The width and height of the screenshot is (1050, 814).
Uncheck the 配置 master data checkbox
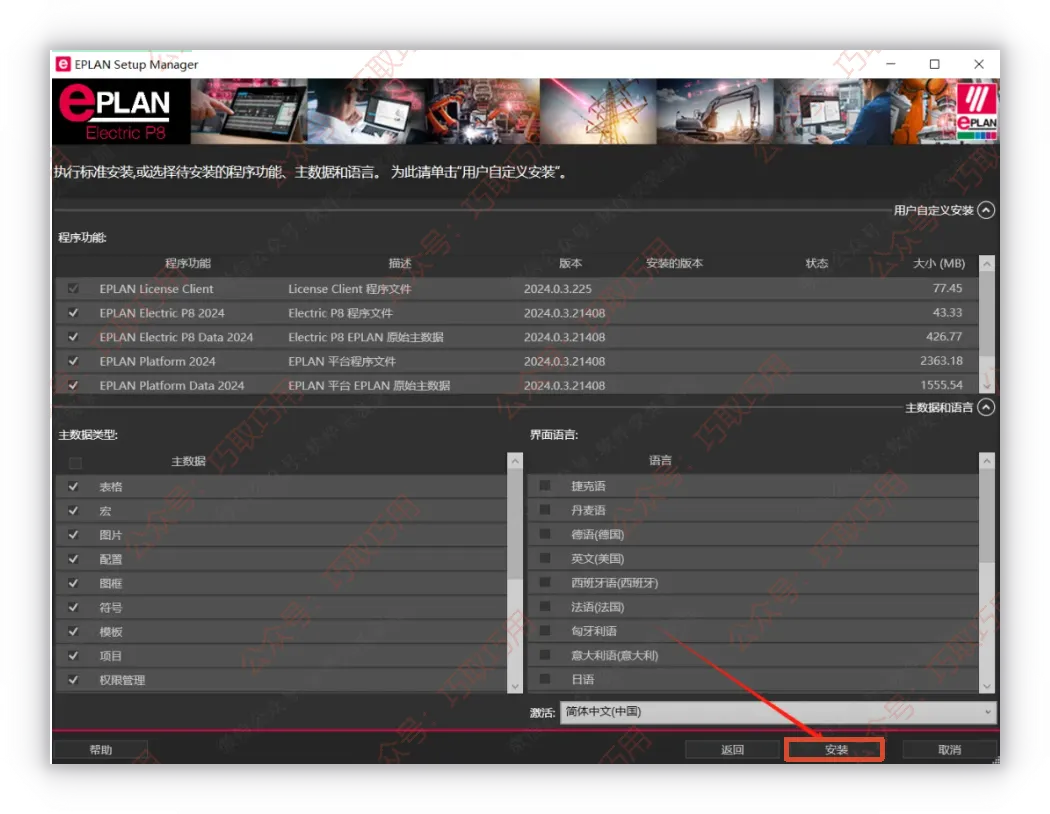(73, 559)
